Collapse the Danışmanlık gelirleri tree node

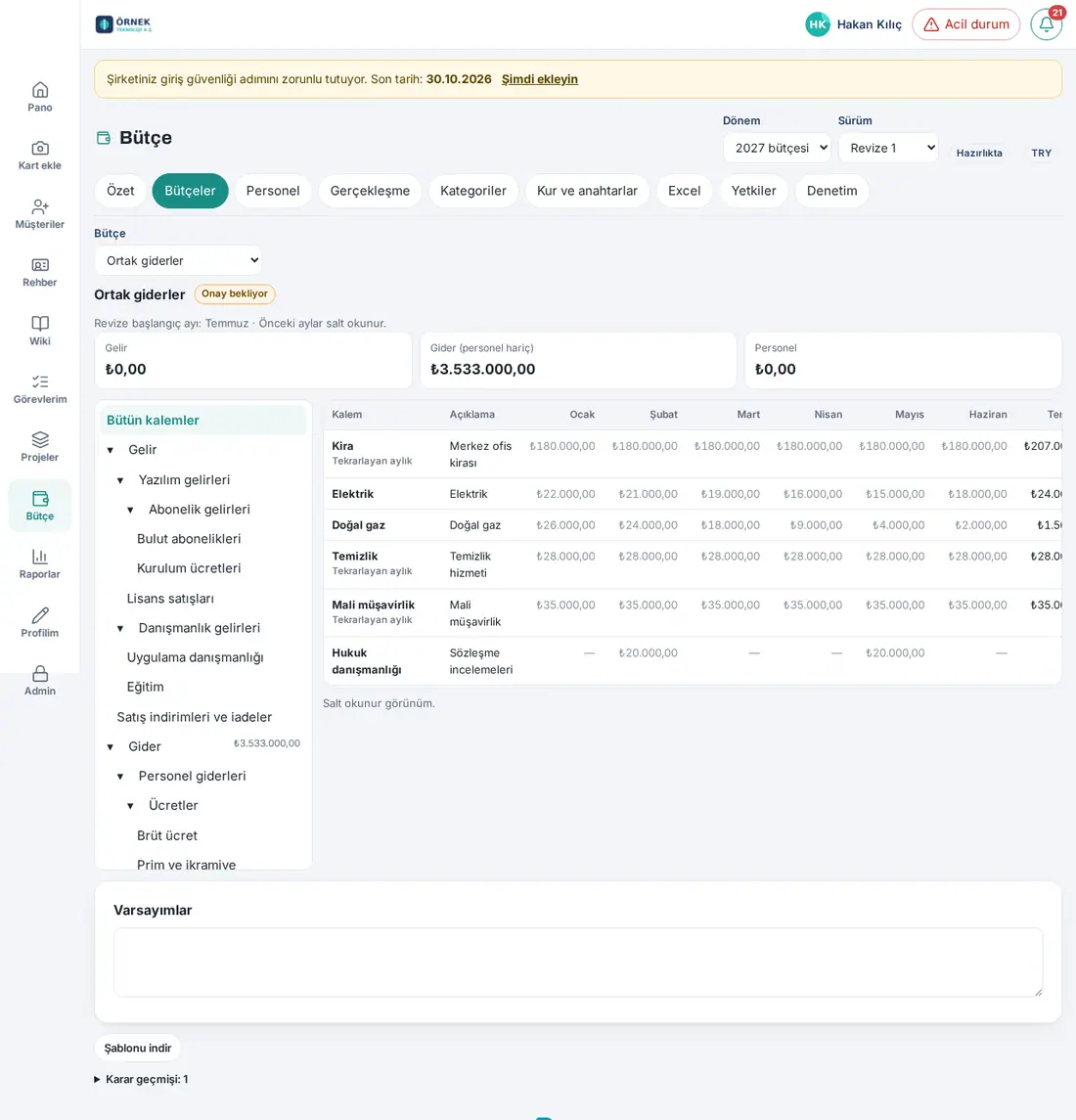pos(120,629)
